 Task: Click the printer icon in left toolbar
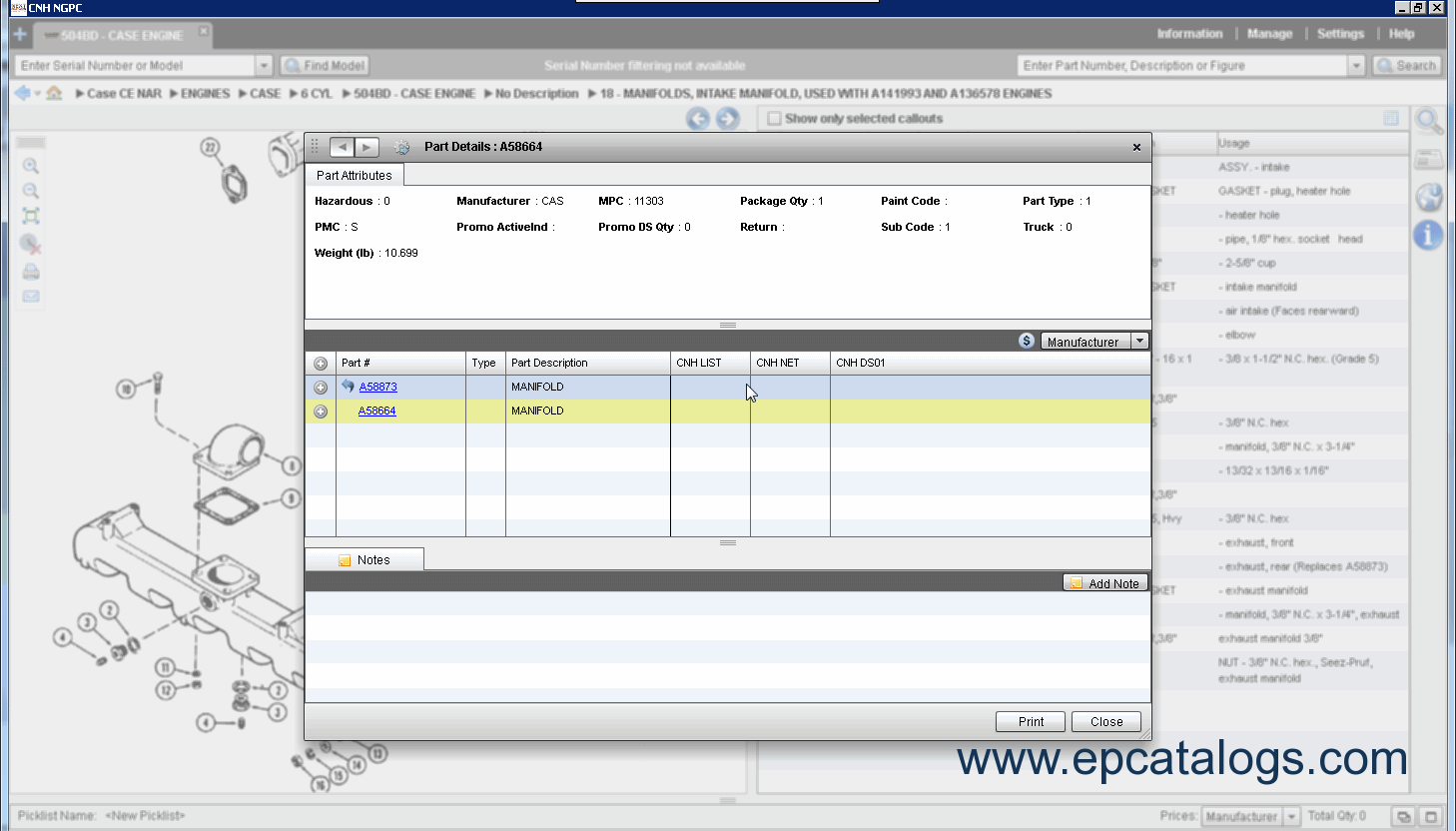click(31, 272)
